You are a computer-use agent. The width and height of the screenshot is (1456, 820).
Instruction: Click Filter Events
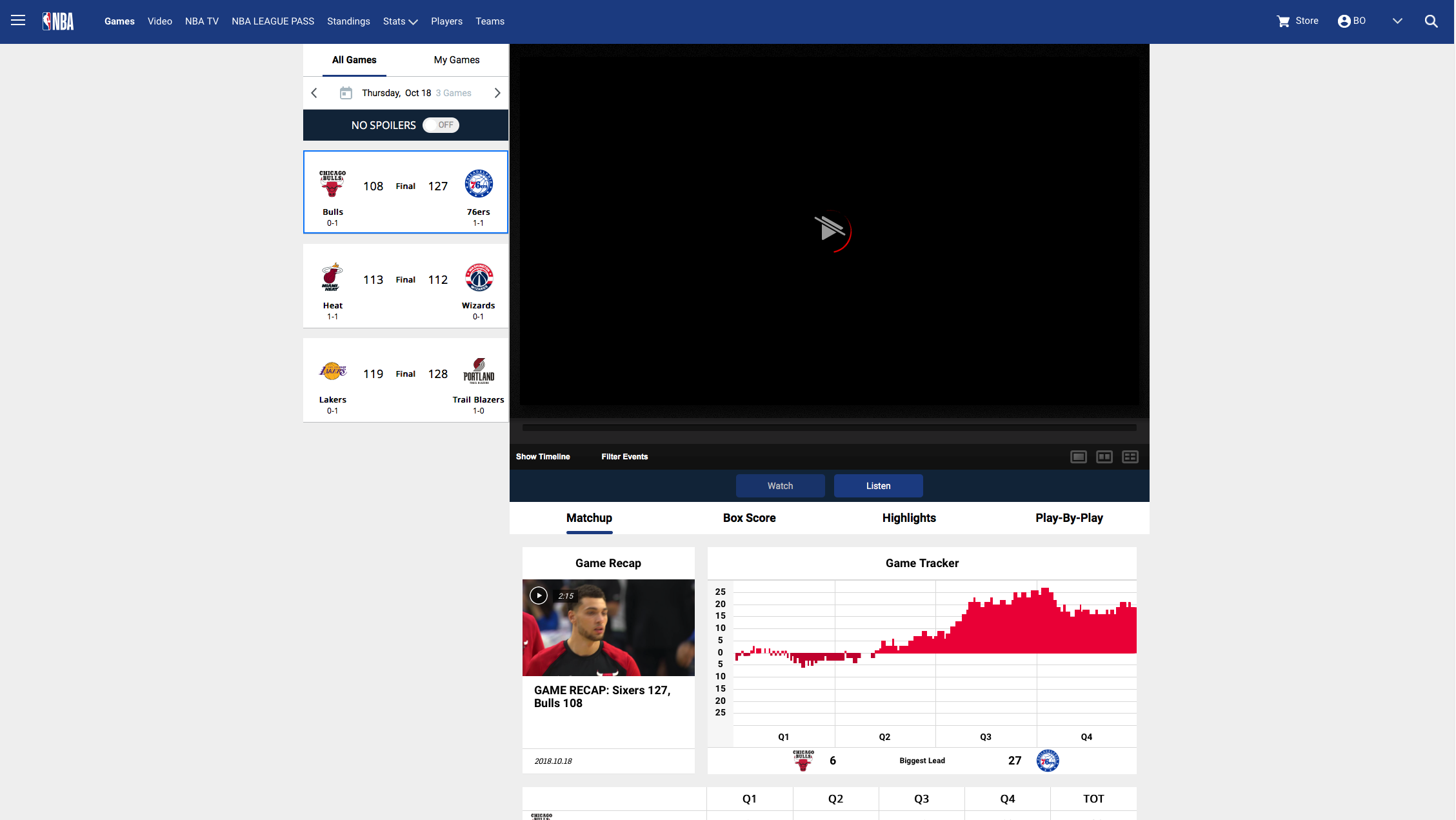(624, 457)
